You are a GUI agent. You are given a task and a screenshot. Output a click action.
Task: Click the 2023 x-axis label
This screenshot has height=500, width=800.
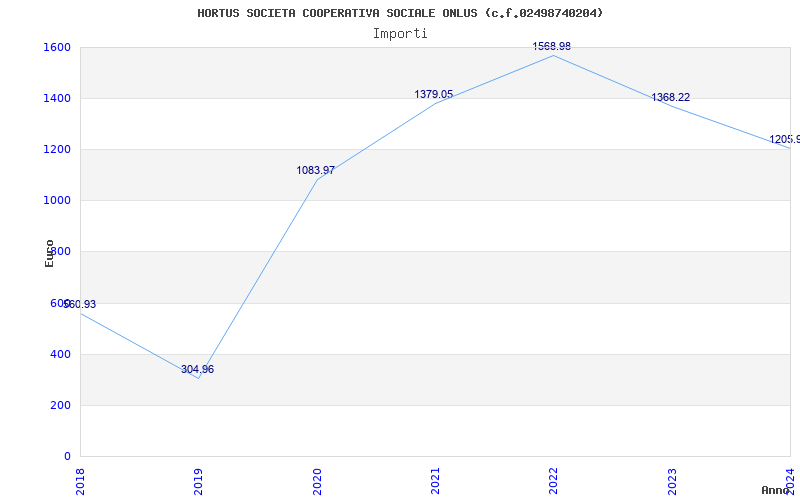click(672, 481)
